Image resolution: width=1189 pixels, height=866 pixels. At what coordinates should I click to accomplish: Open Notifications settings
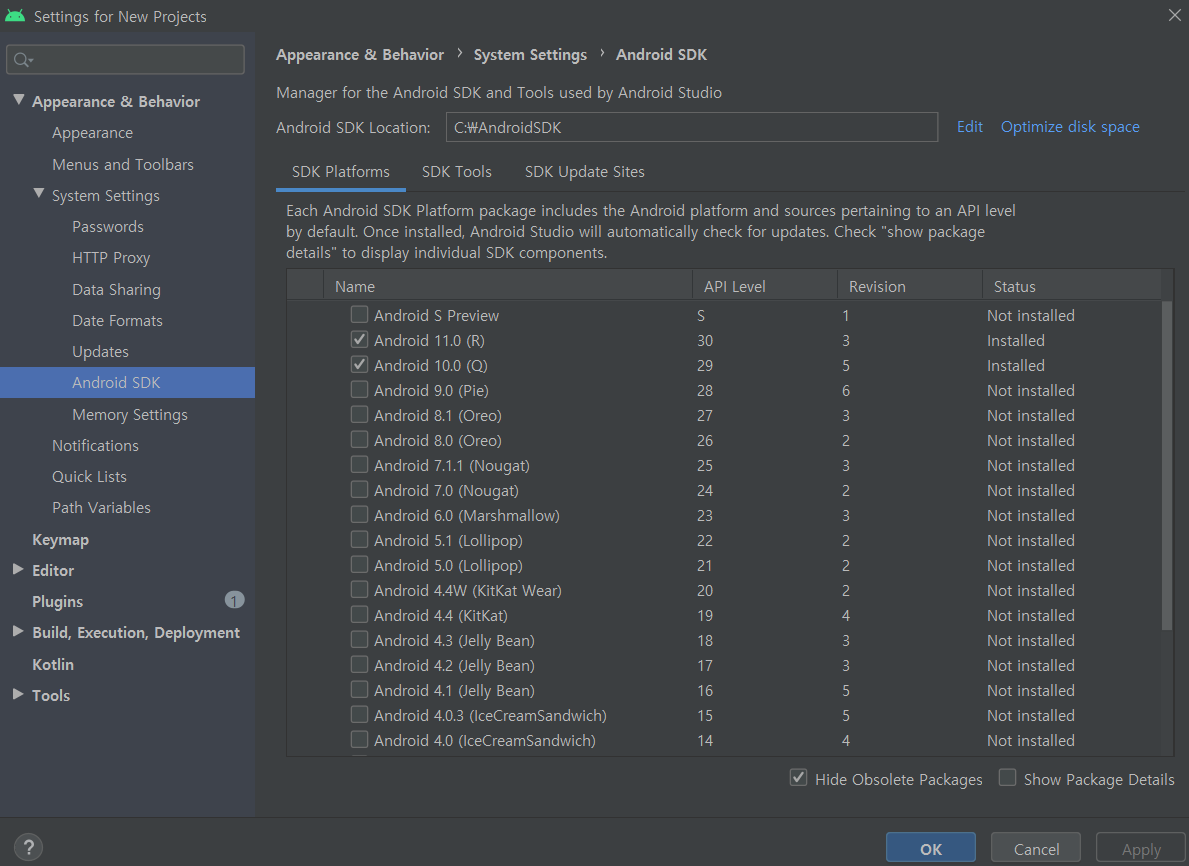tap(96, 446)
